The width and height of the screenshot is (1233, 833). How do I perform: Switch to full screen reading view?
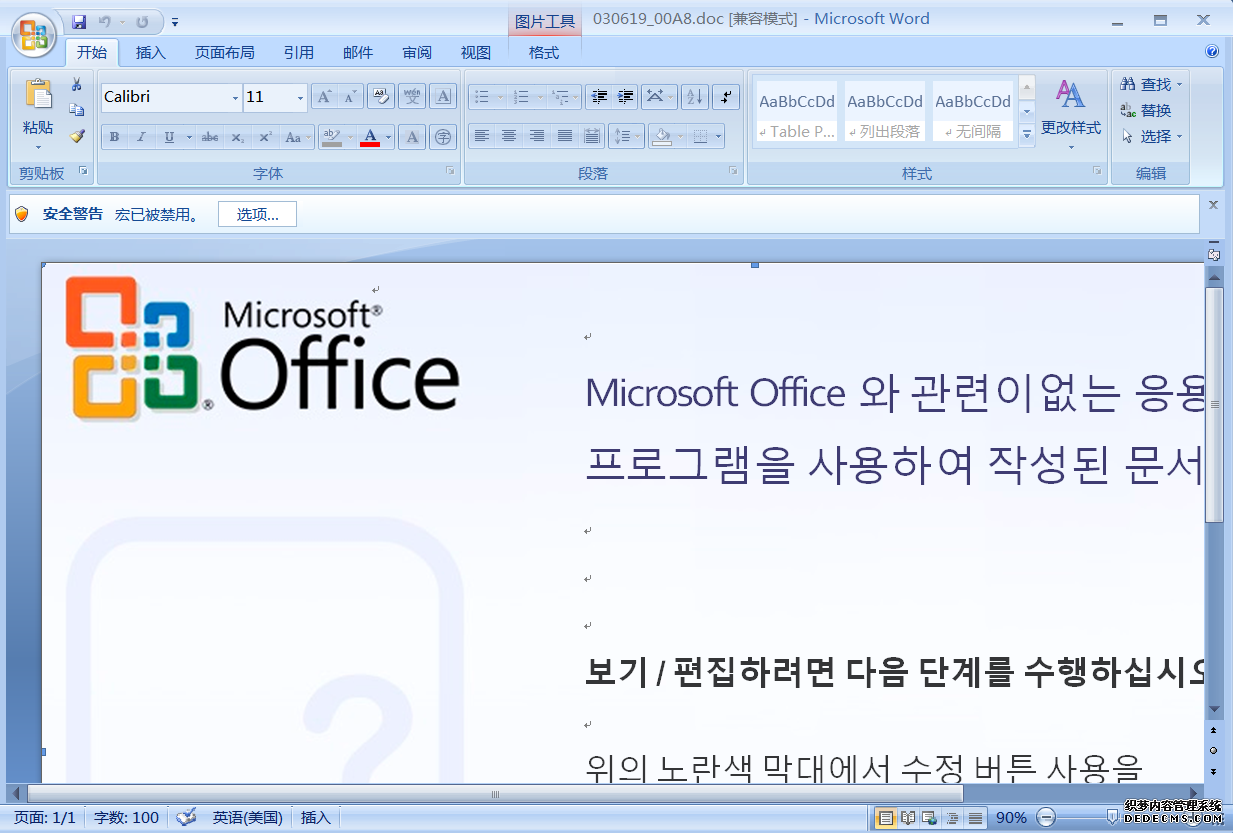[907, 818]
